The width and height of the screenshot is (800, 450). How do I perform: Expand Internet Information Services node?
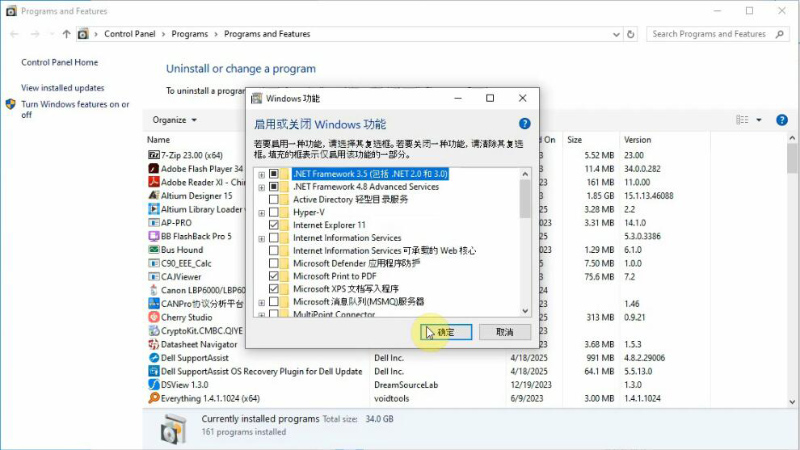261,238
